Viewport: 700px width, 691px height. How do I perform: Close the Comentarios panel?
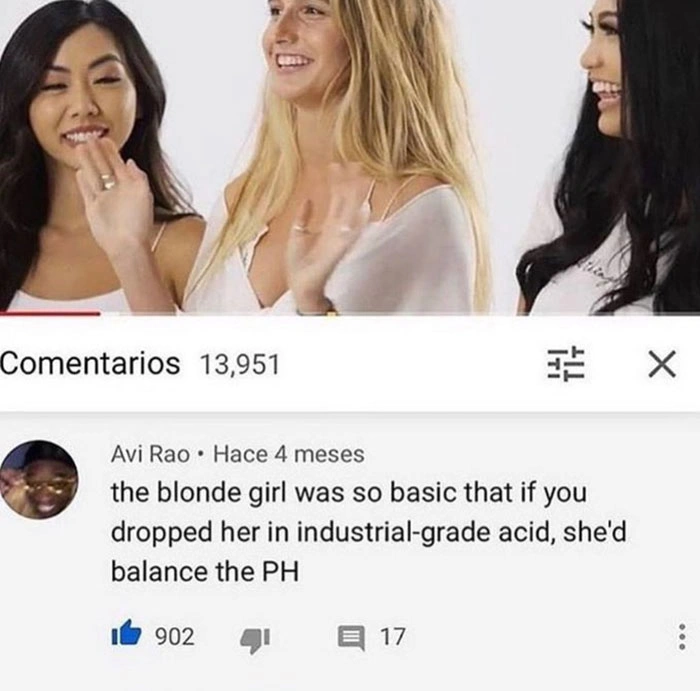click(662, 364)
